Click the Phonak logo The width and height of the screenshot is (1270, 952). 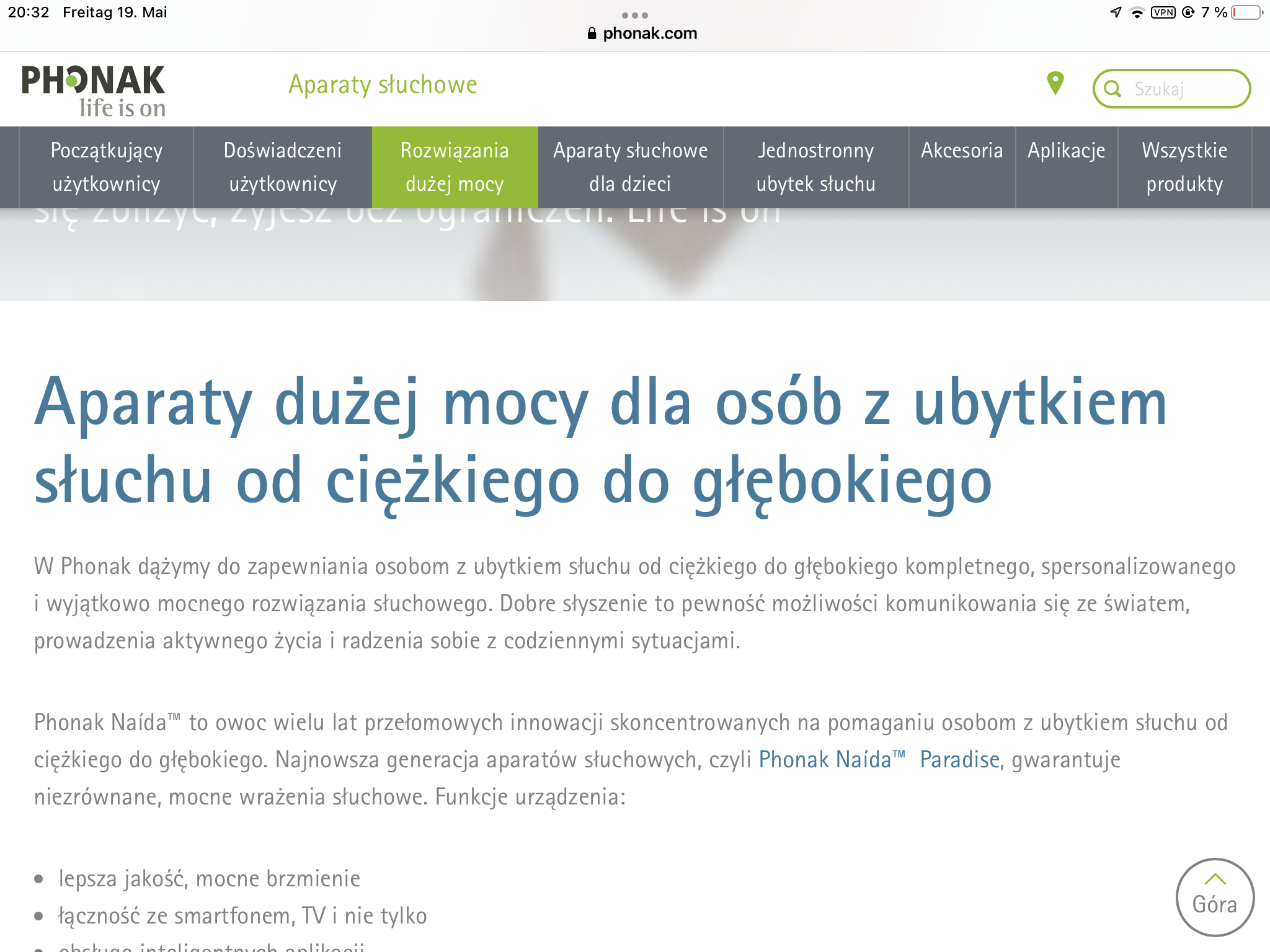point(94,90)
